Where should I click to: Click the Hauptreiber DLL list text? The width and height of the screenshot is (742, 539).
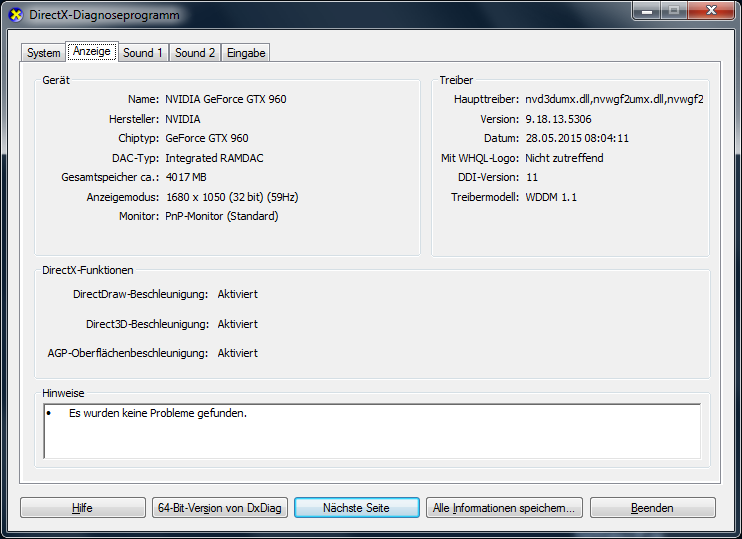(614, 100)
